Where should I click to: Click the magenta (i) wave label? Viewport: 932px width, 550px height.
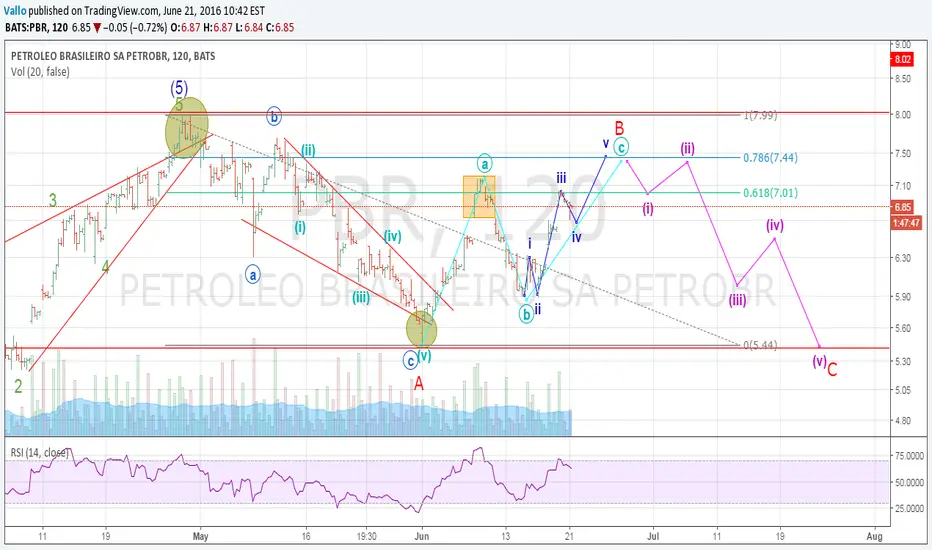click(x=648, y=209)
